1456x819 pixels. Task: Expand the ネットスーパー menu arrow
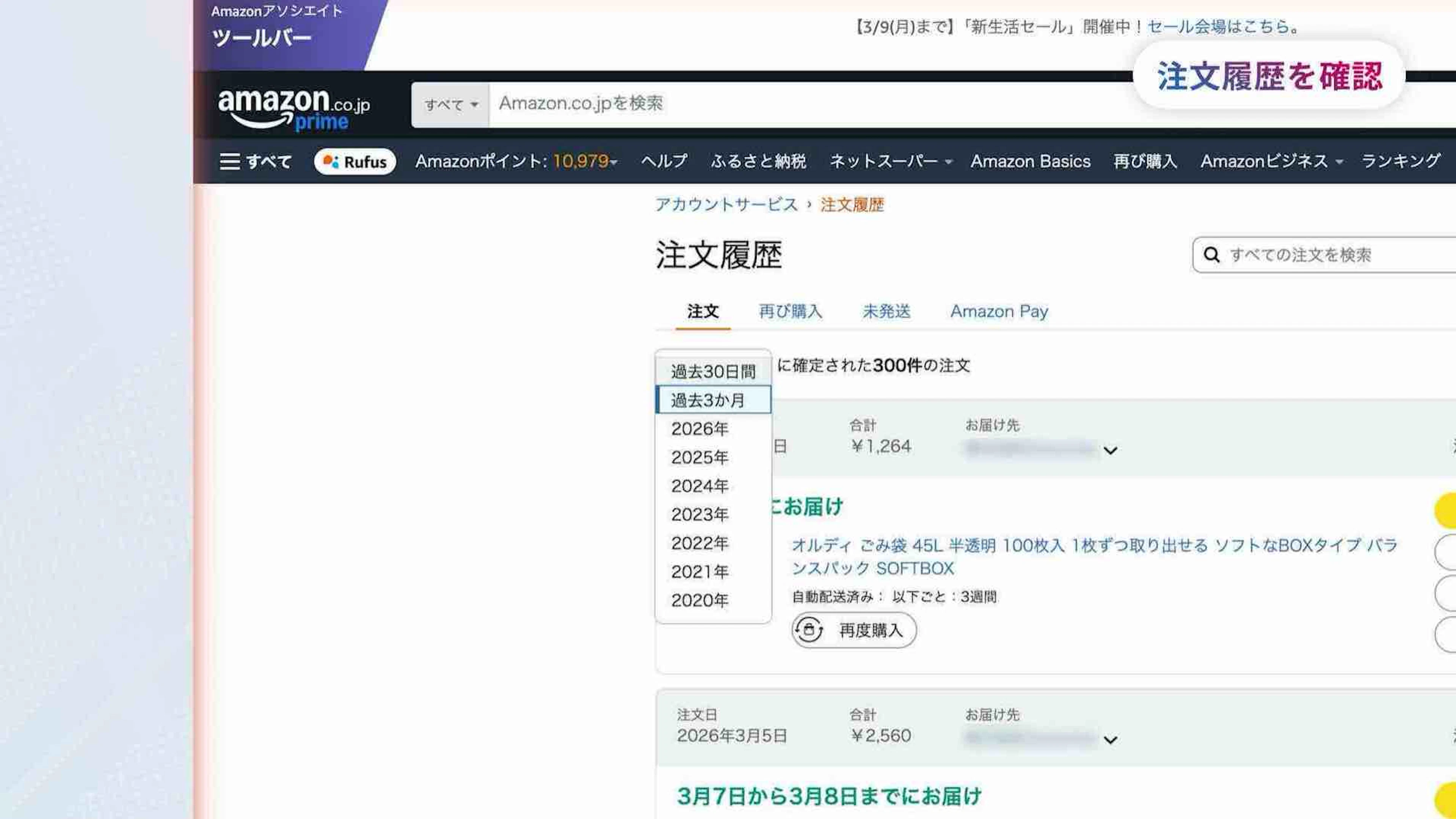tap(948, 162)
